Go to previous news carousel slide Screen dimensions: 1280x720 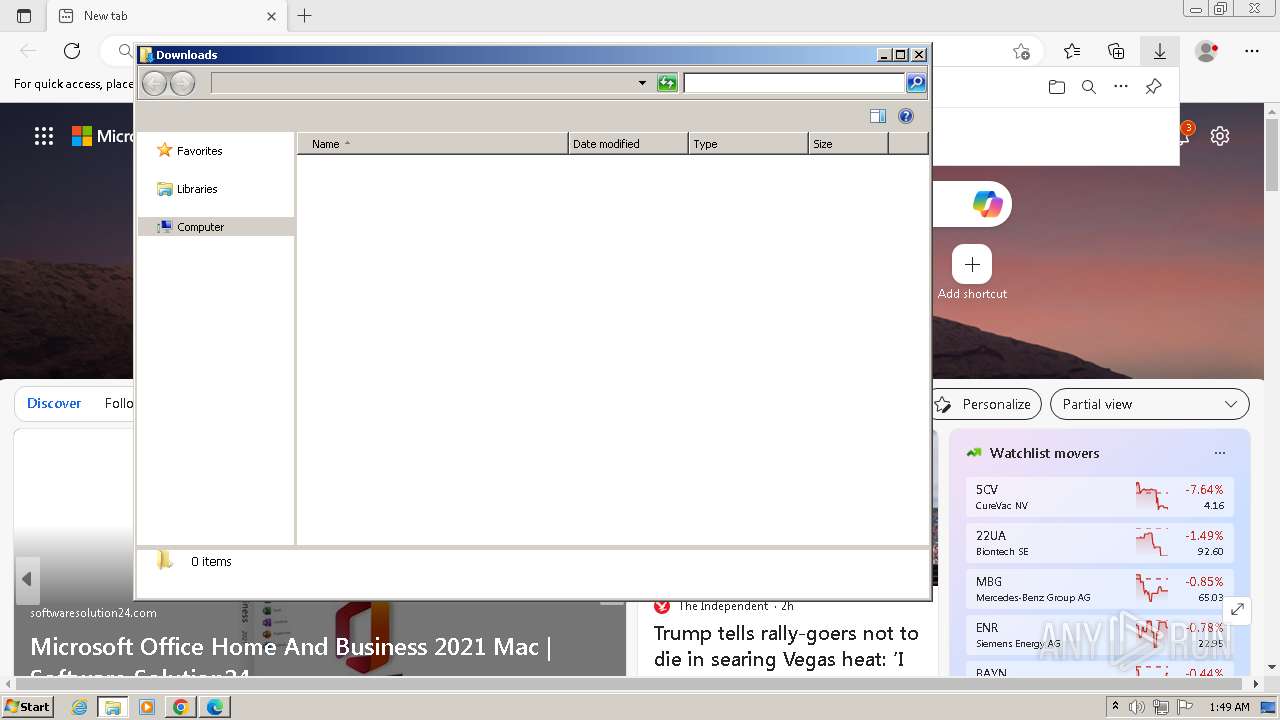[x=27, y=579]
